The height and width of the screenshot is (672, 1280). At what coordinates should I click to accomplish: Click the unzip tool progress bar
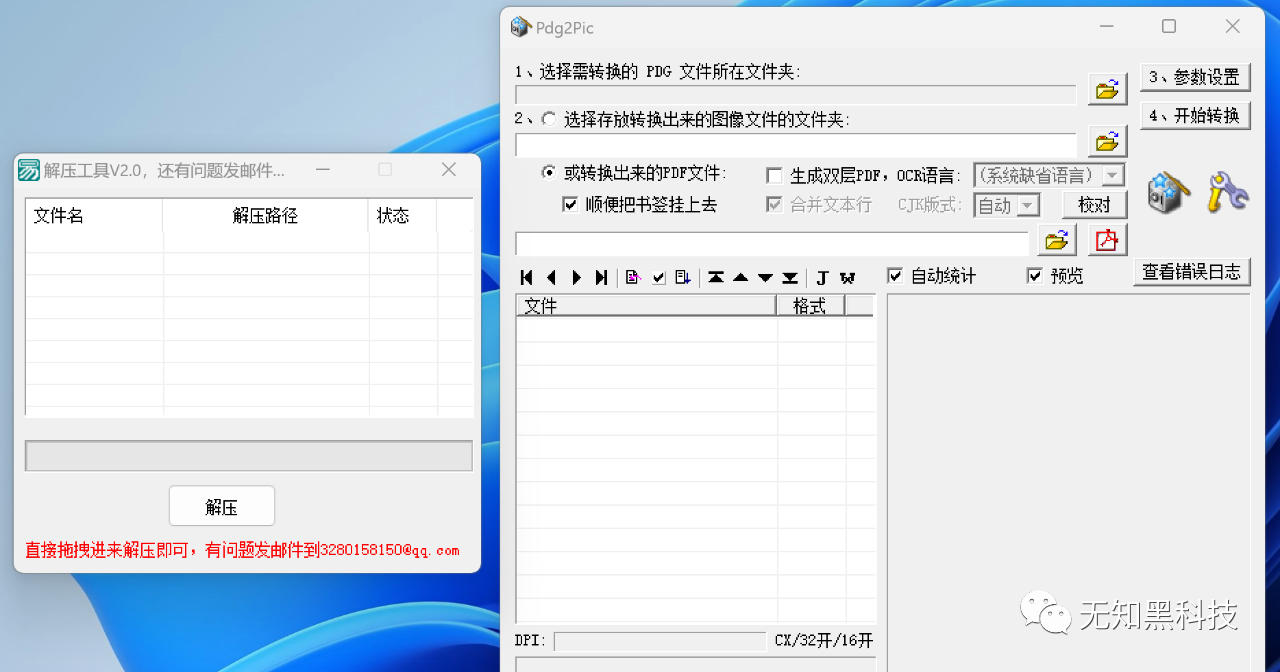249,456
